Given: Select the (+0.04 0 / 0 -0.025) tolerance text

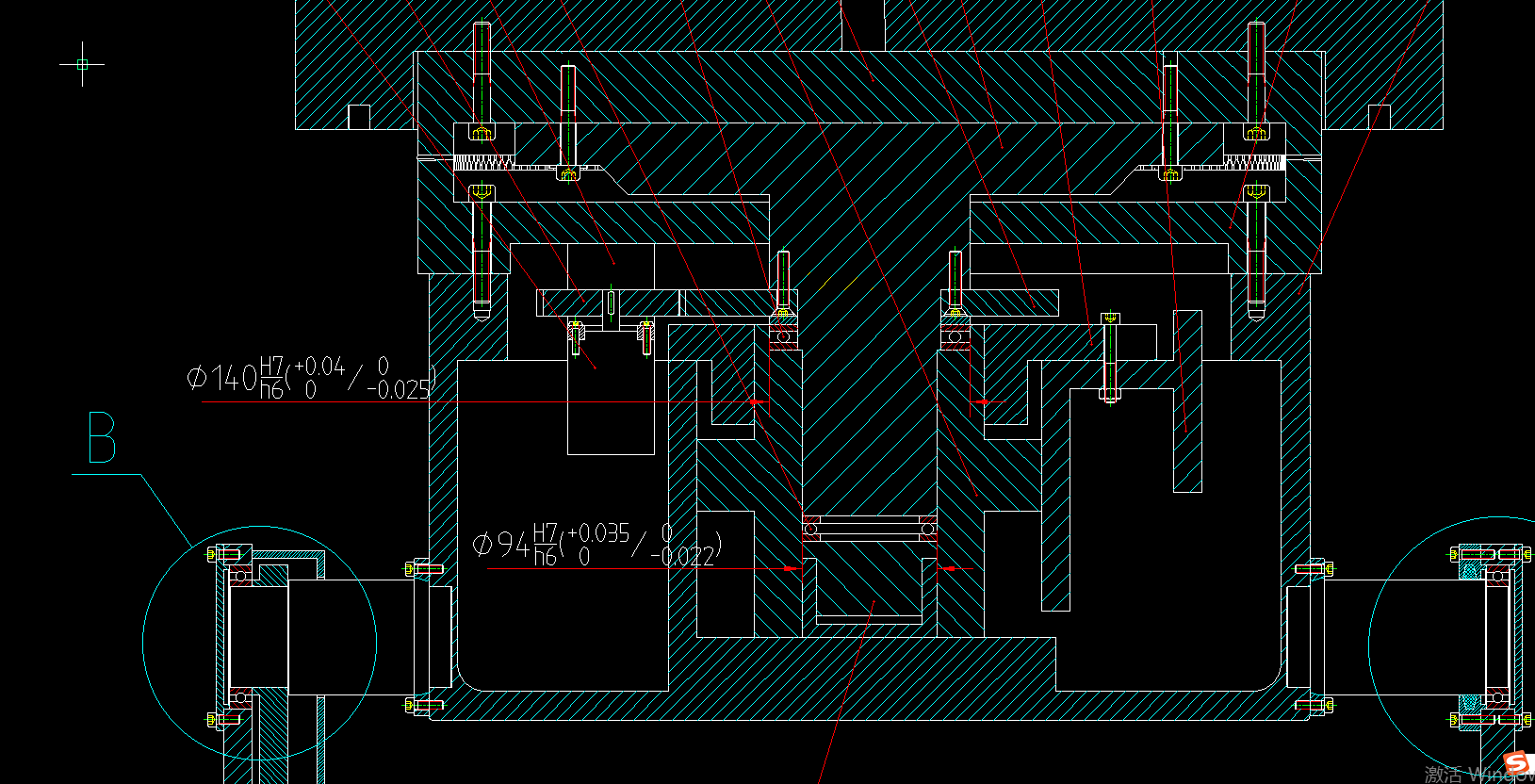Looking at the screenshot, I should click(360, 378).
